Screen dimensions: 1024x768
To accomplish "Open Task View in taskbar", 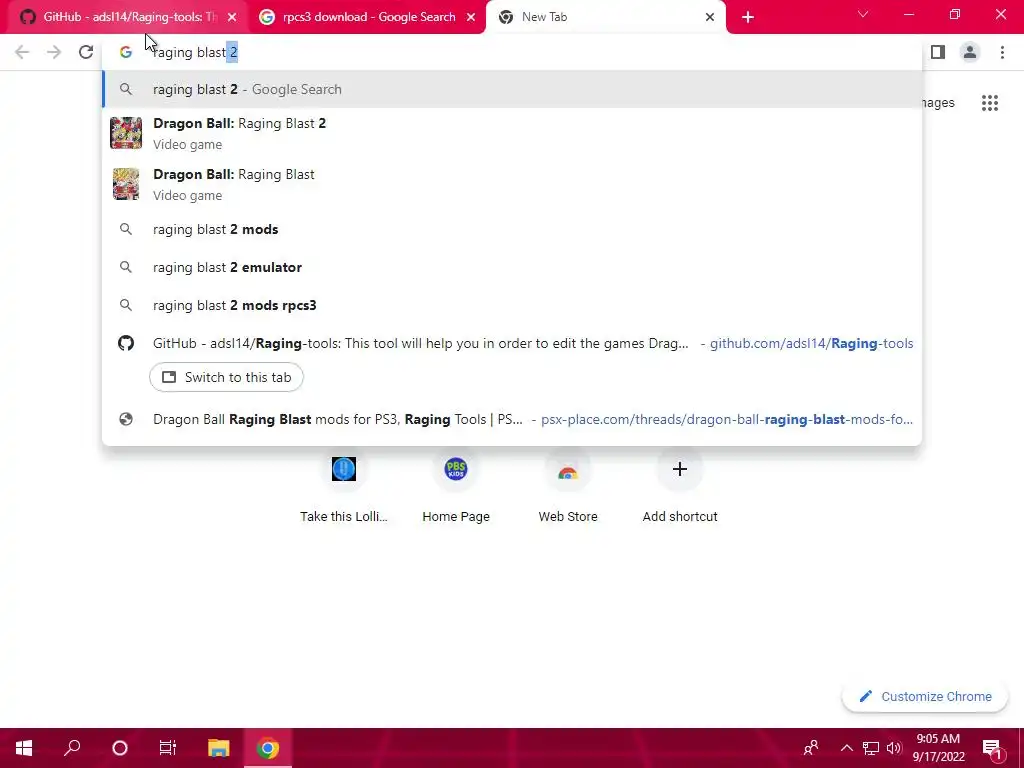I will [x=168, y=748].
